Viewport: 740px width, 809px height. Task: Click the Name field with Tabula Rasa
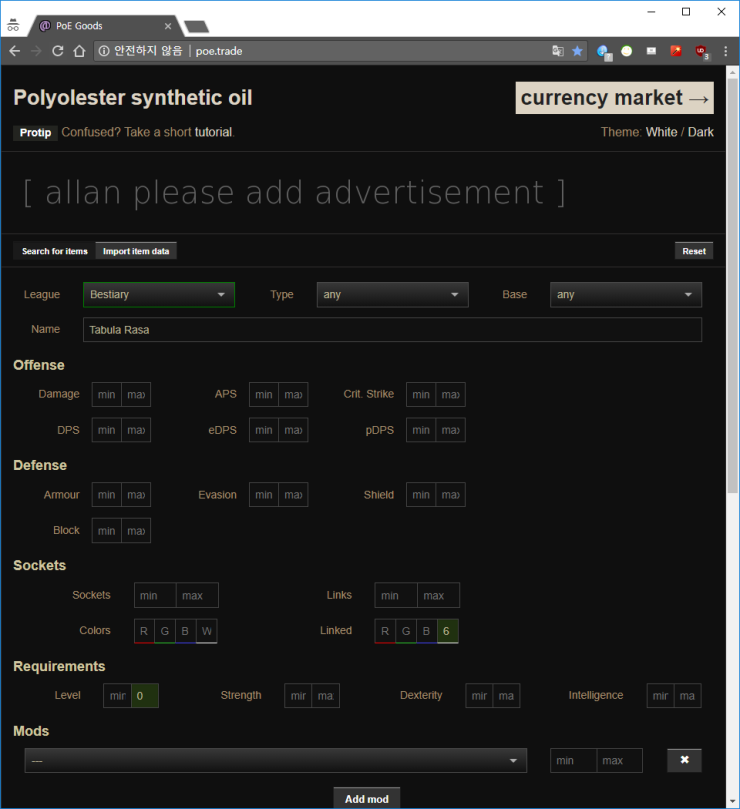pos(392,330)
